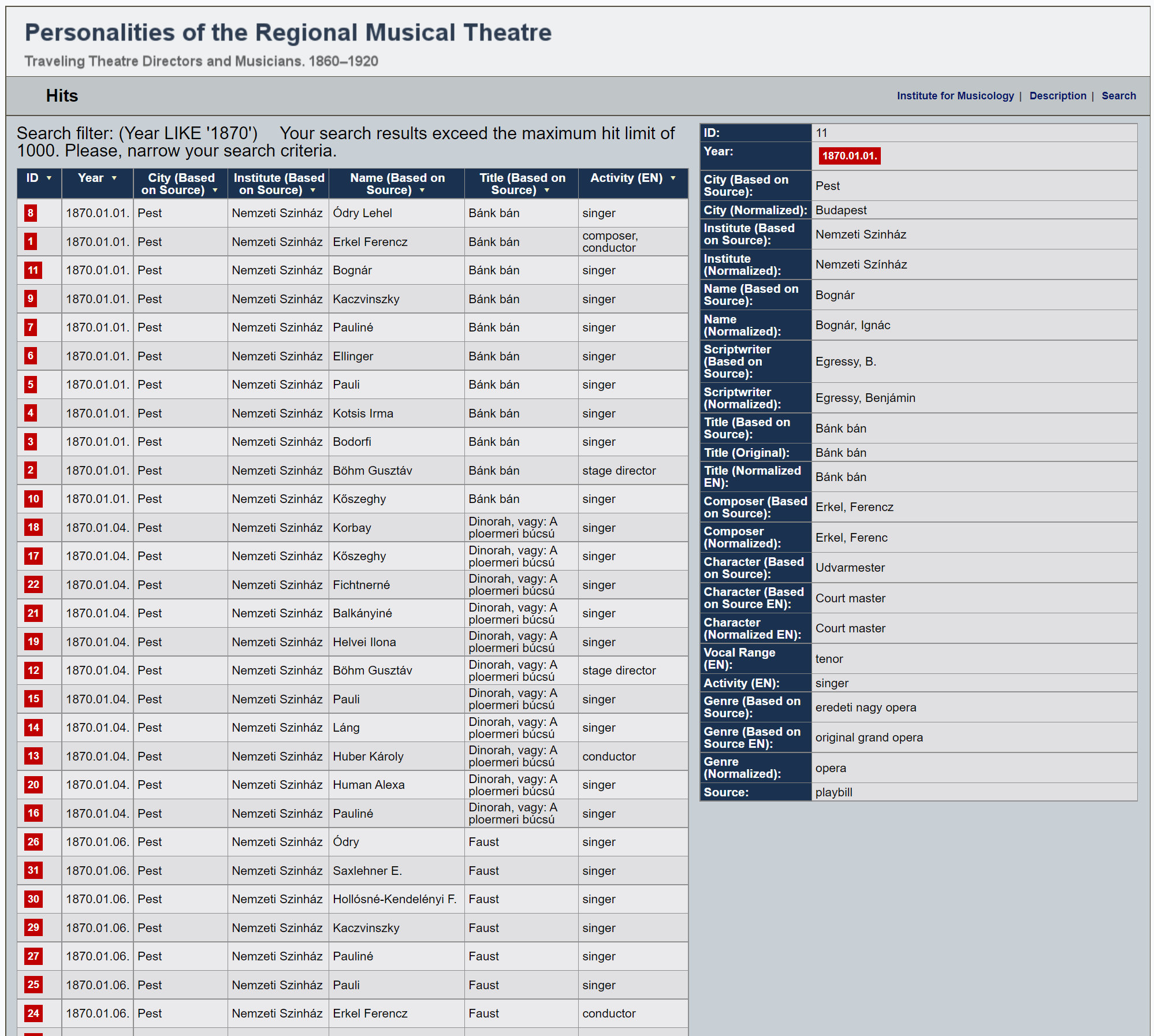Open record with red ID badge 14
This screenshot has height=1036, width=1154.
pos(33,728)
